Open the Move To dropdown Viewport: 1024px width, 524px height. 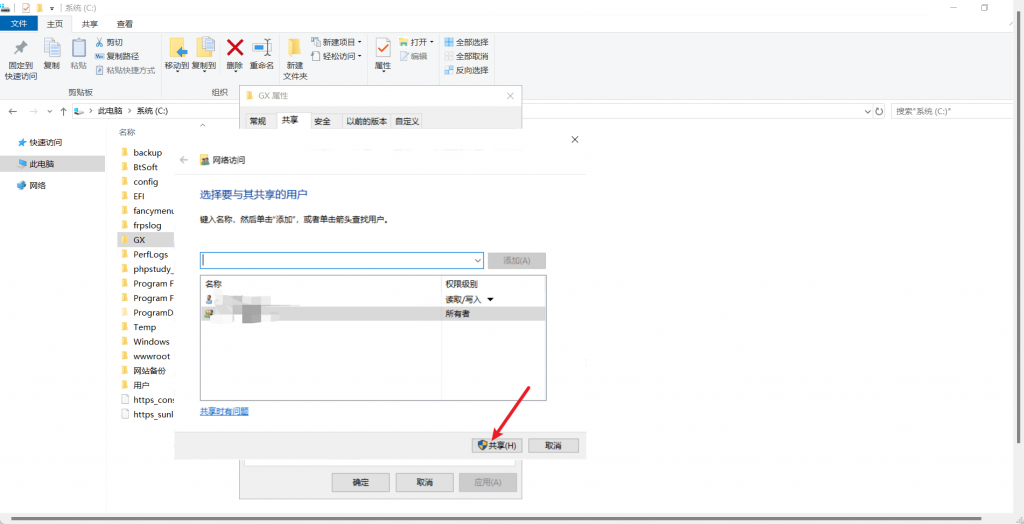point(177,66)
